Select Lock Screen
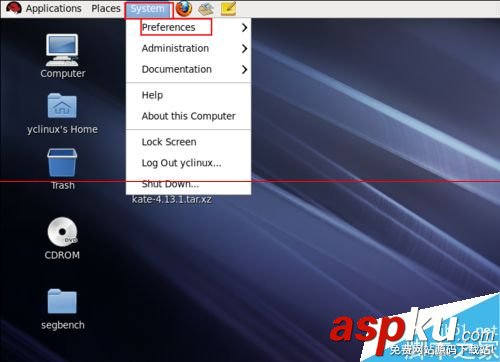This screenshot has height=362, width=500. click(x=188, y=142)
